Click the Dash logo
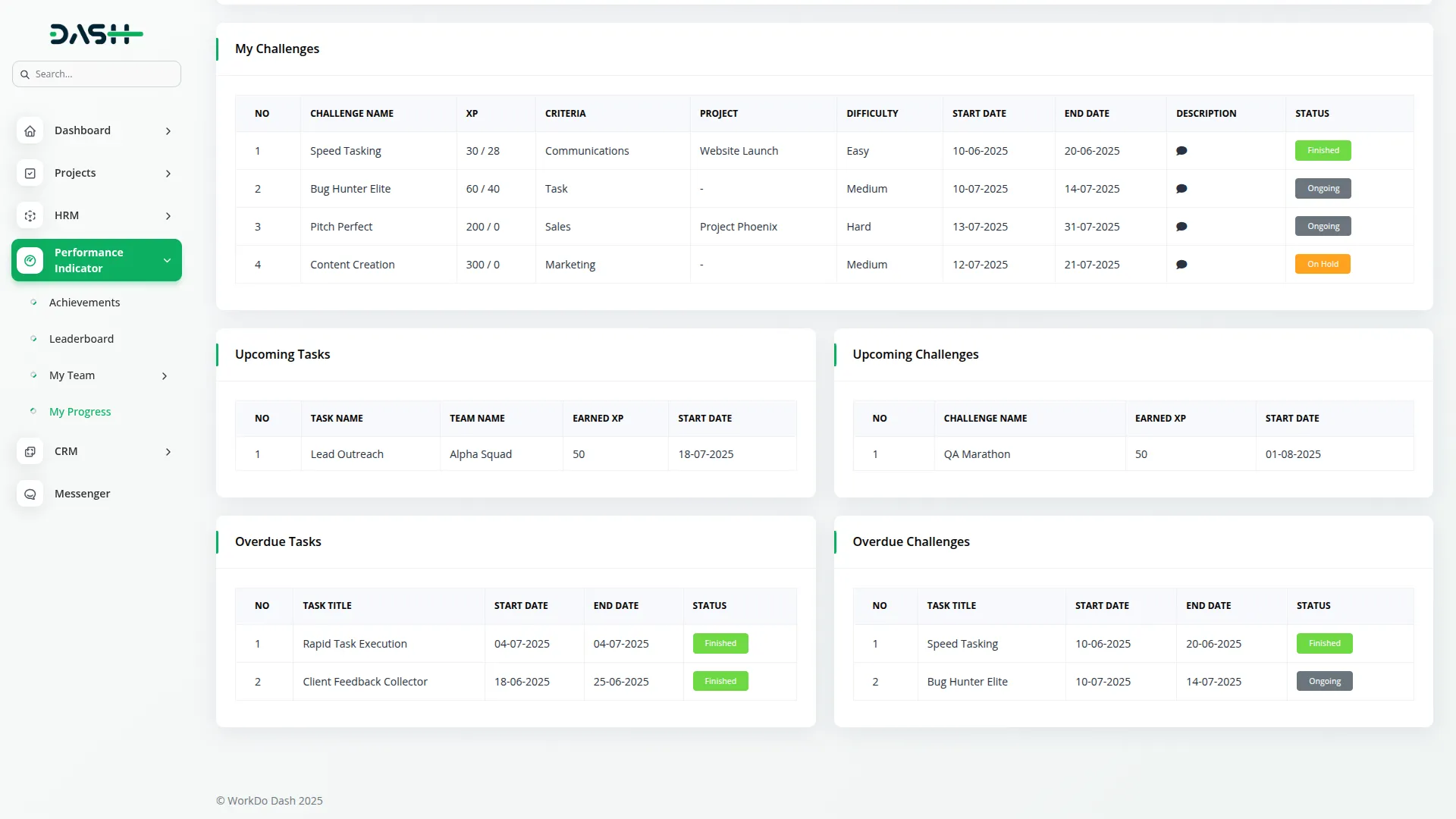 point(96,34)
